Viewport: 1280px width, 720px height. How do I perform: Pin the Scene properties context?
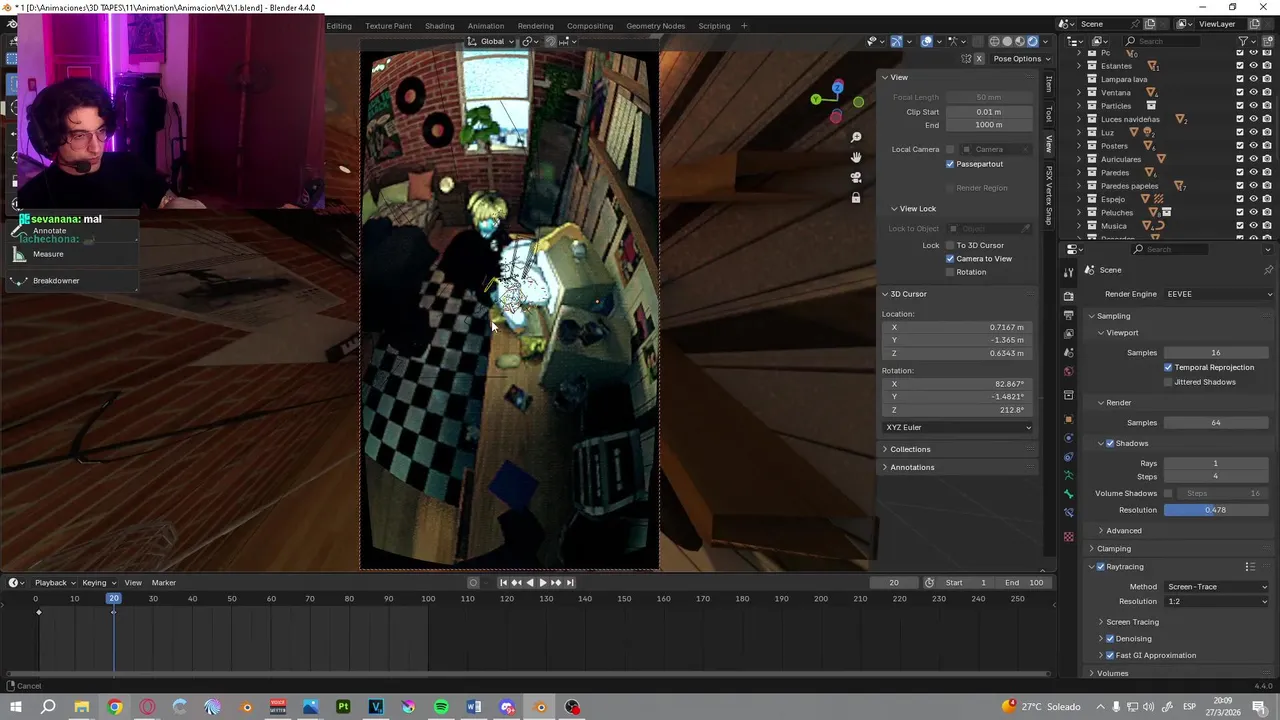(1268, 270)
